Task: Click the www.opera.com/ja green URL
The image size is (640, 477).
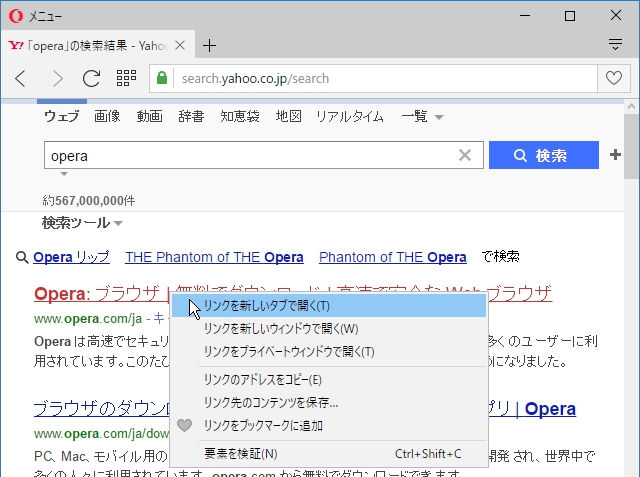Action: click(x=88, y=318)
